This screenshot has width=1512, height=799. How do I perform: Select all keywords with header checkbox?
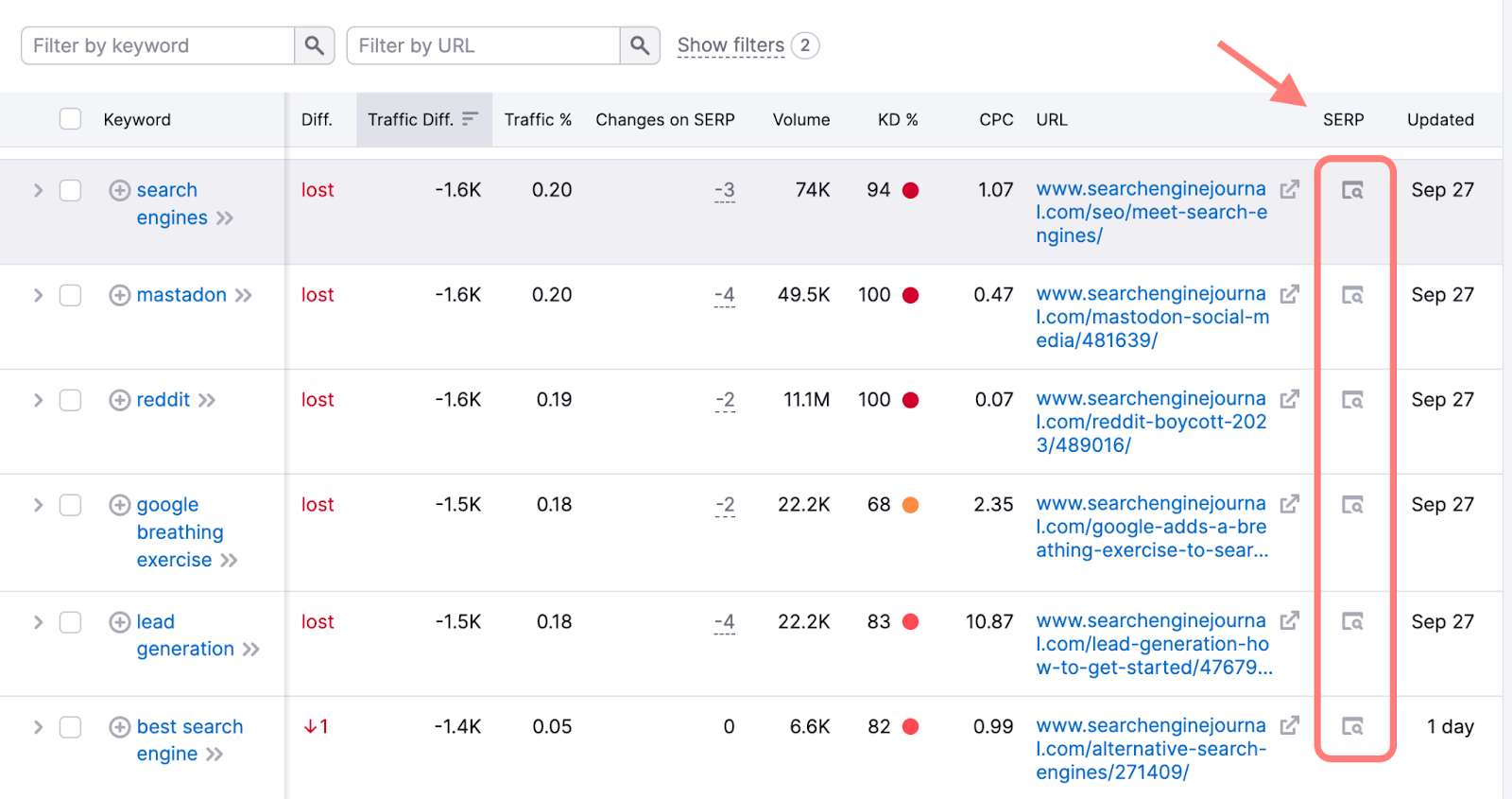click(x=70, y=119)
